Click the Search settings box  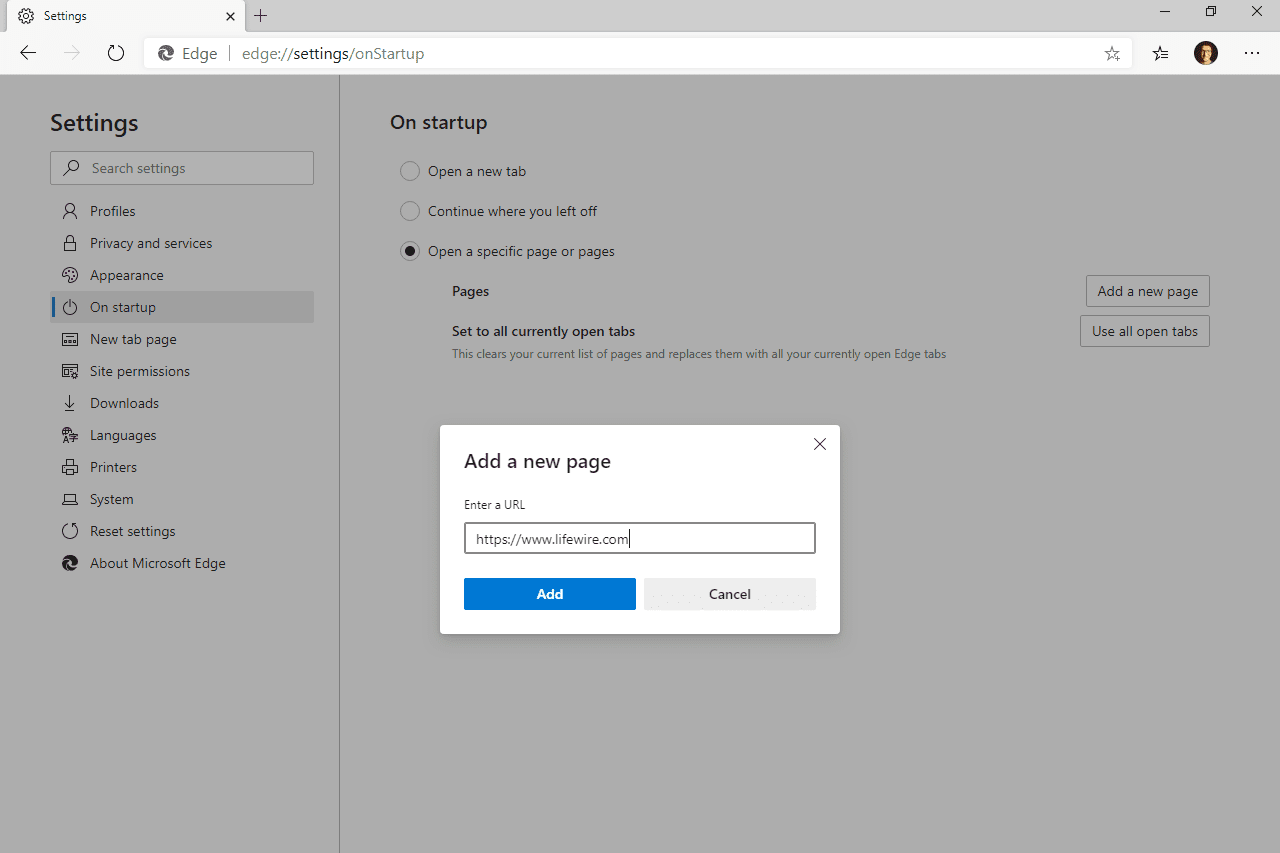182,168
